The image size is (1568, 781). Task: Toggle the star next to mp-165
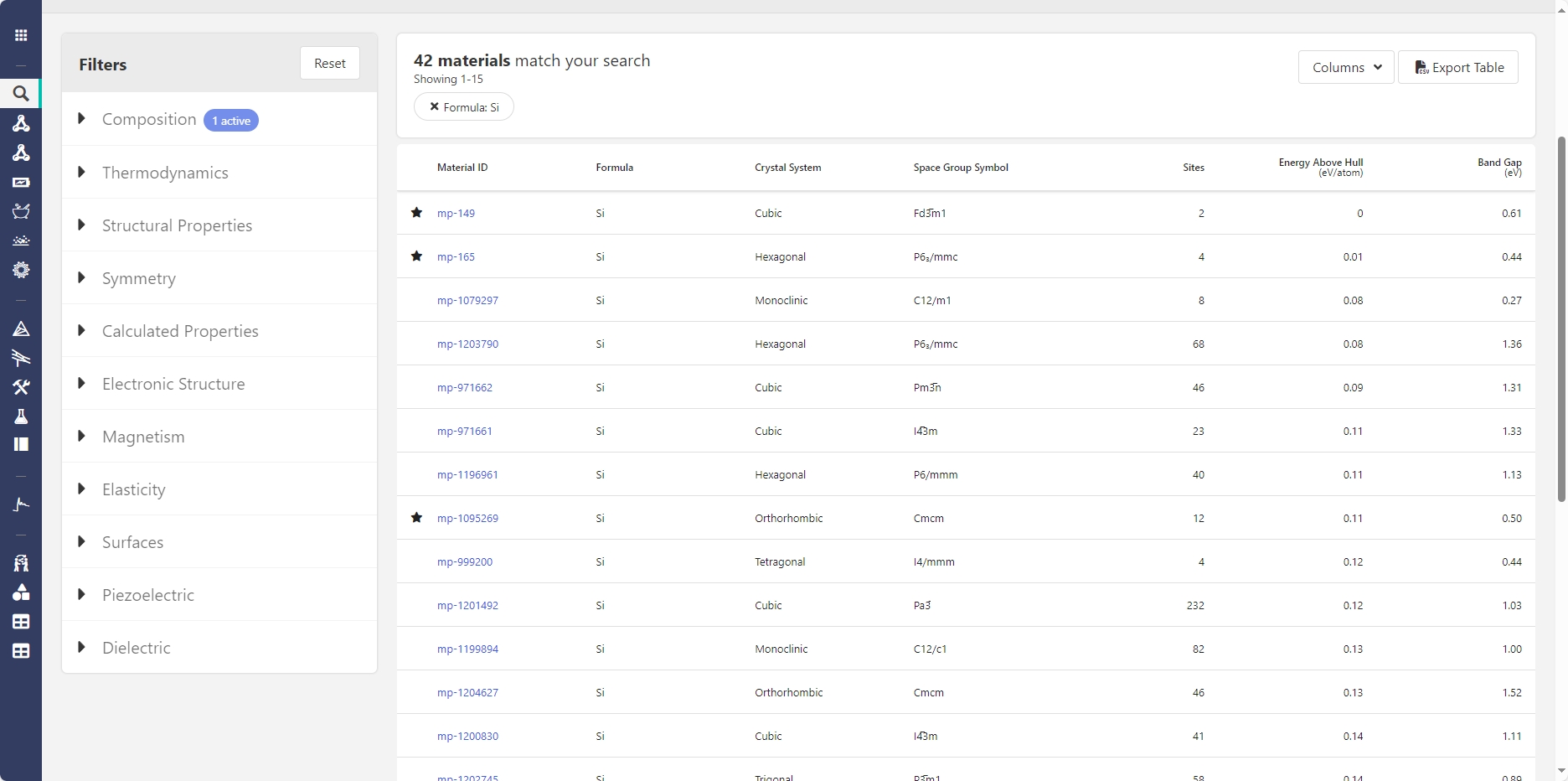(x=416, y=256)
